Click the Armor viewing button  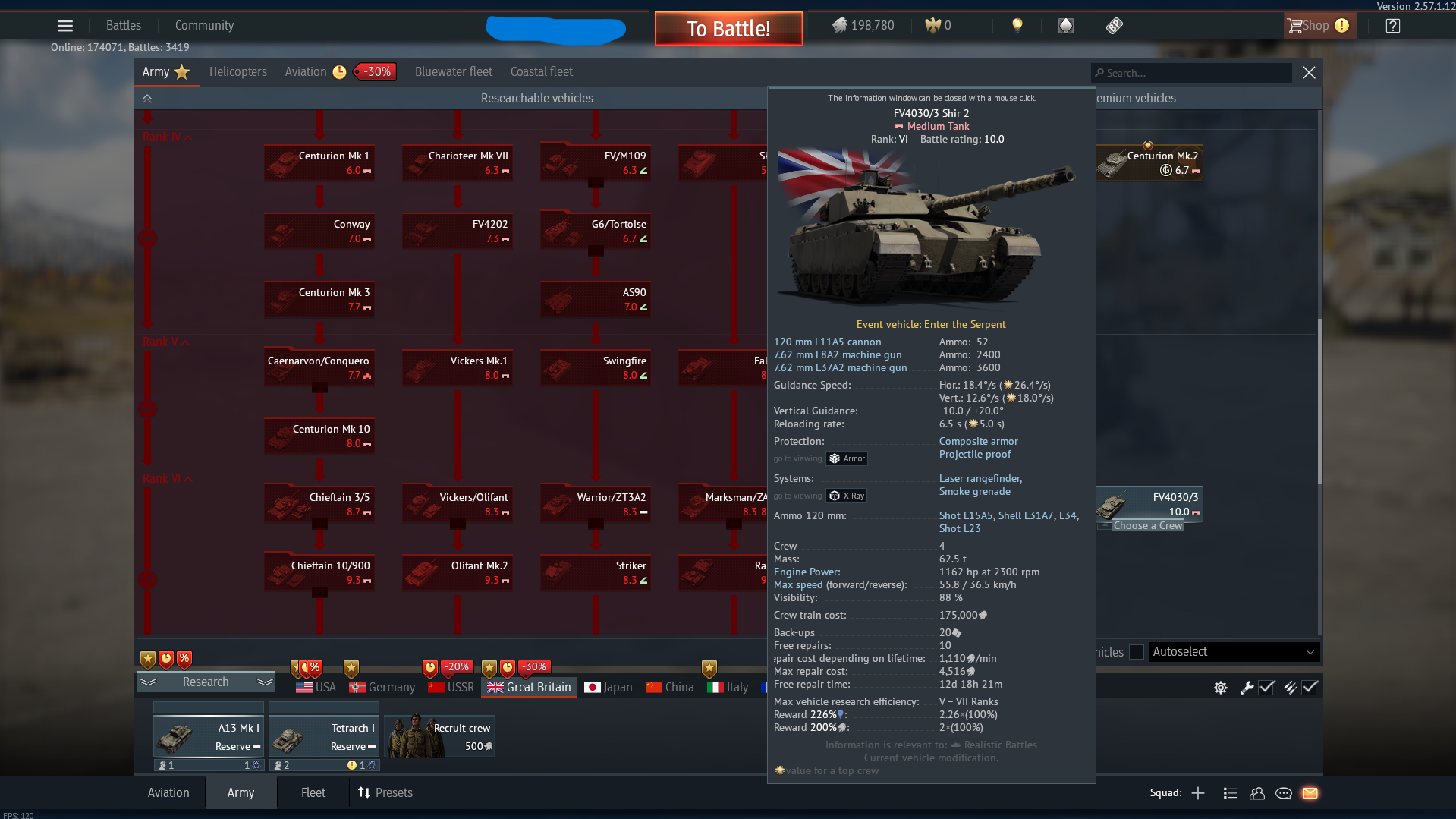(847, 459)
